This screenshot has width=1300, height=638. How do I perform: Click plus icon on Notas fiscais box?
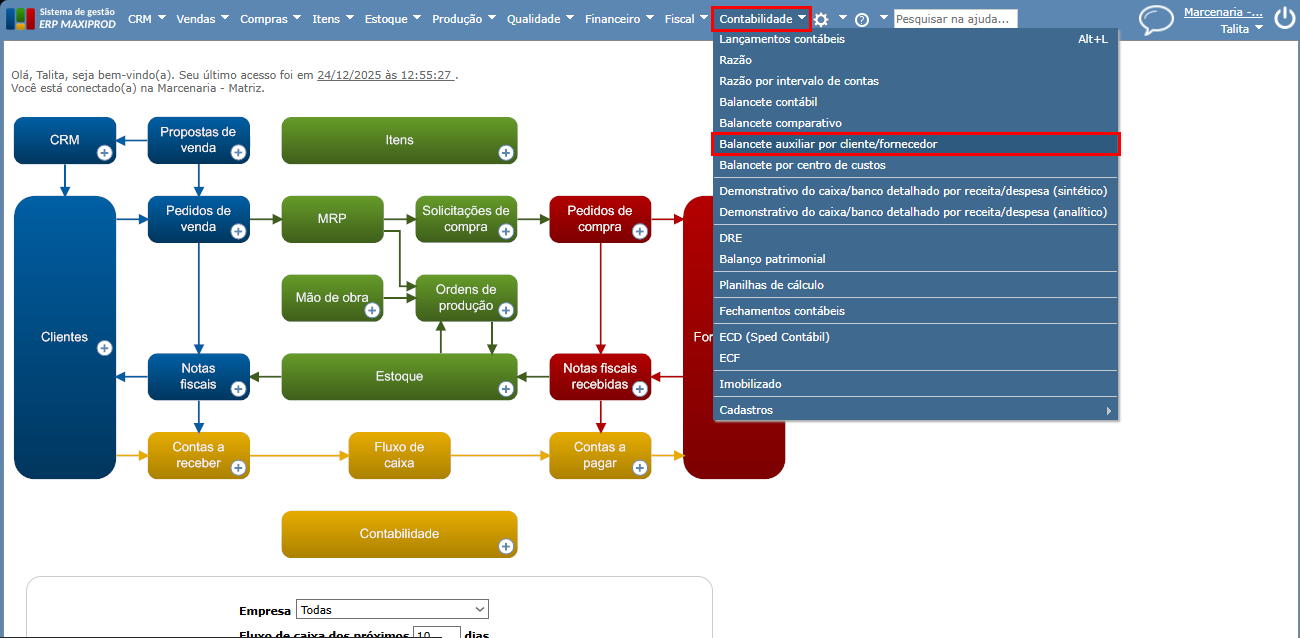(238, 388)
